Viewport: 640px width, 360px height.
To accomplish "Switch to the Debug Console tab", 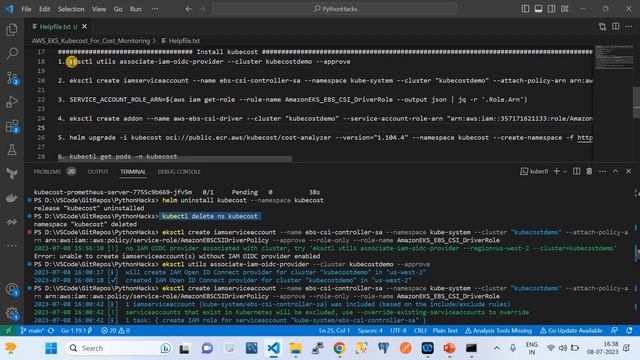I will (x=179, y=172).
